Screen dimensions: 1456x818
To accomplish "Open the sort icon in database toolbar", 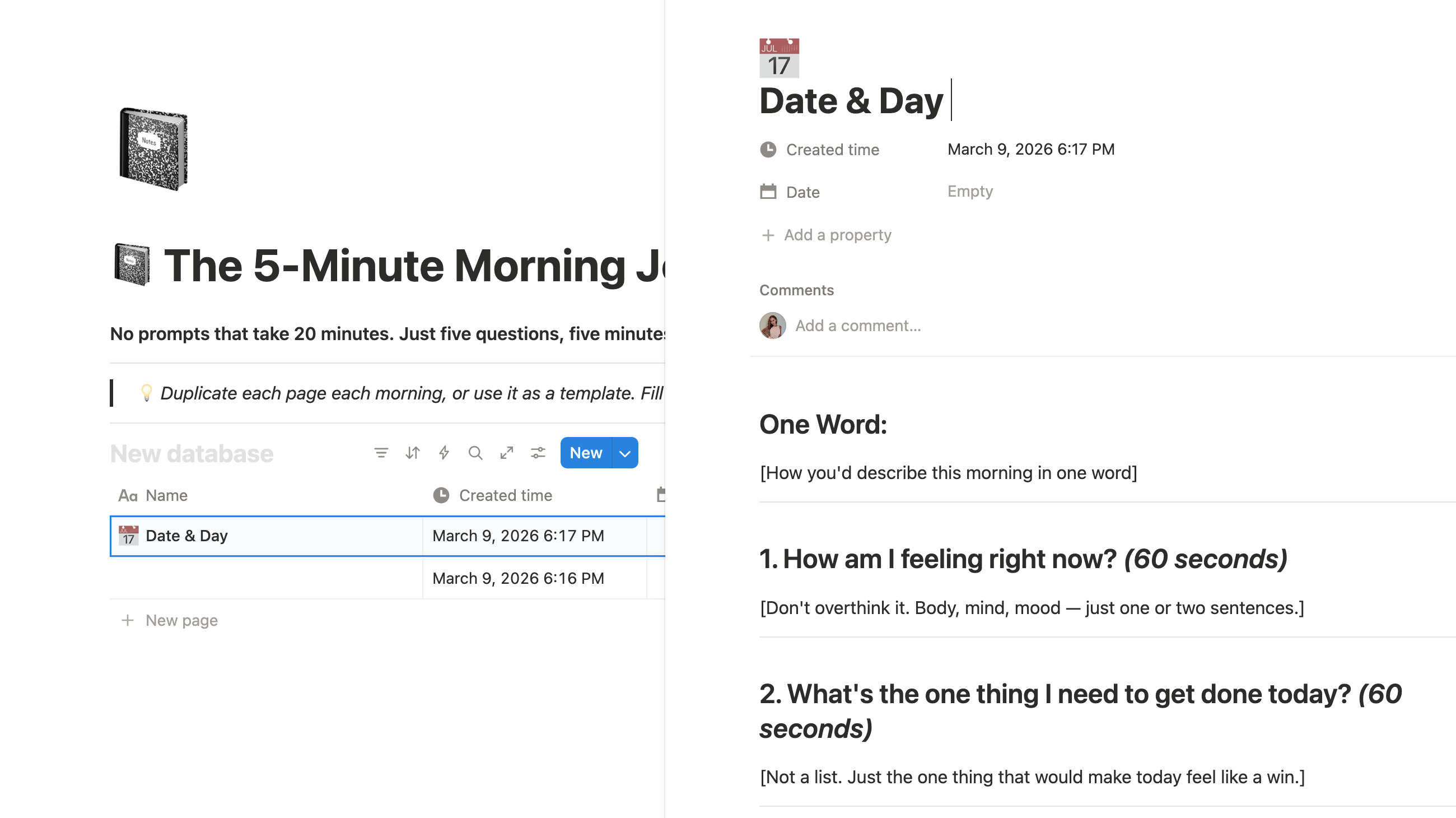I will (x=413, y=453).
